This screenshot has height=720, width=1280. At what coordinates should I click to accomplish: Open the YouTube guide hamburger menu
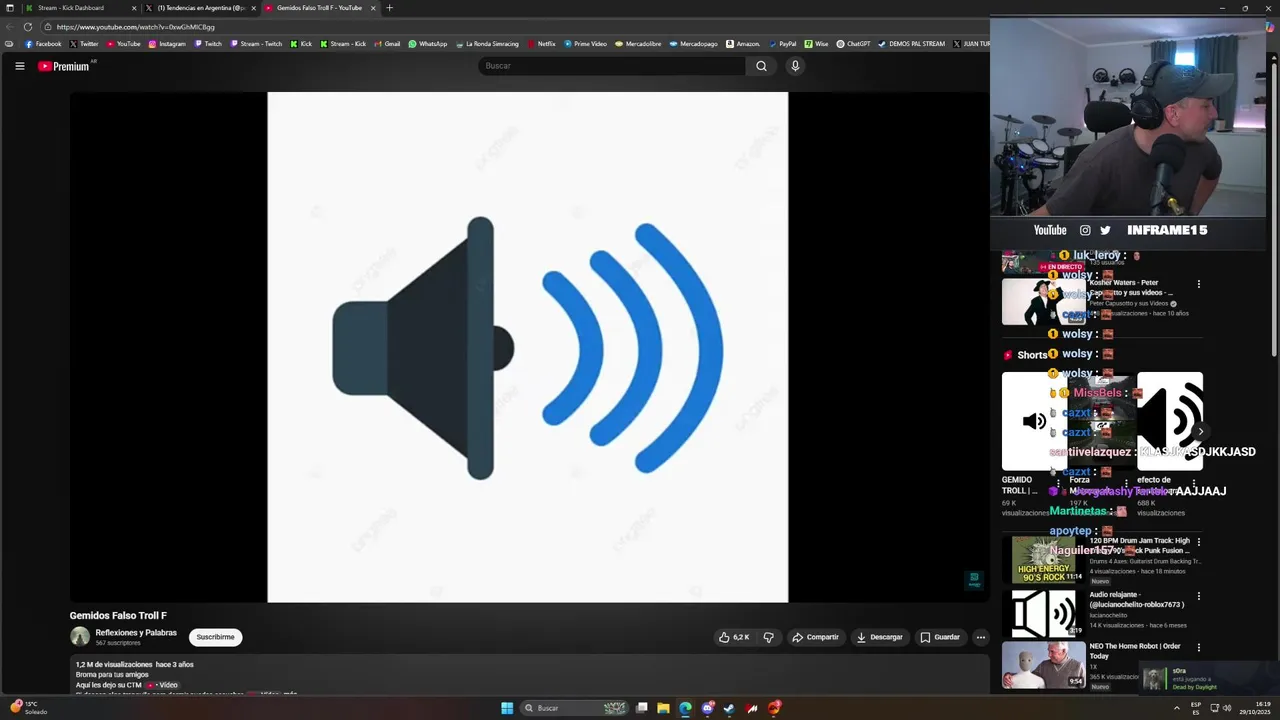(x=19, y=66)
